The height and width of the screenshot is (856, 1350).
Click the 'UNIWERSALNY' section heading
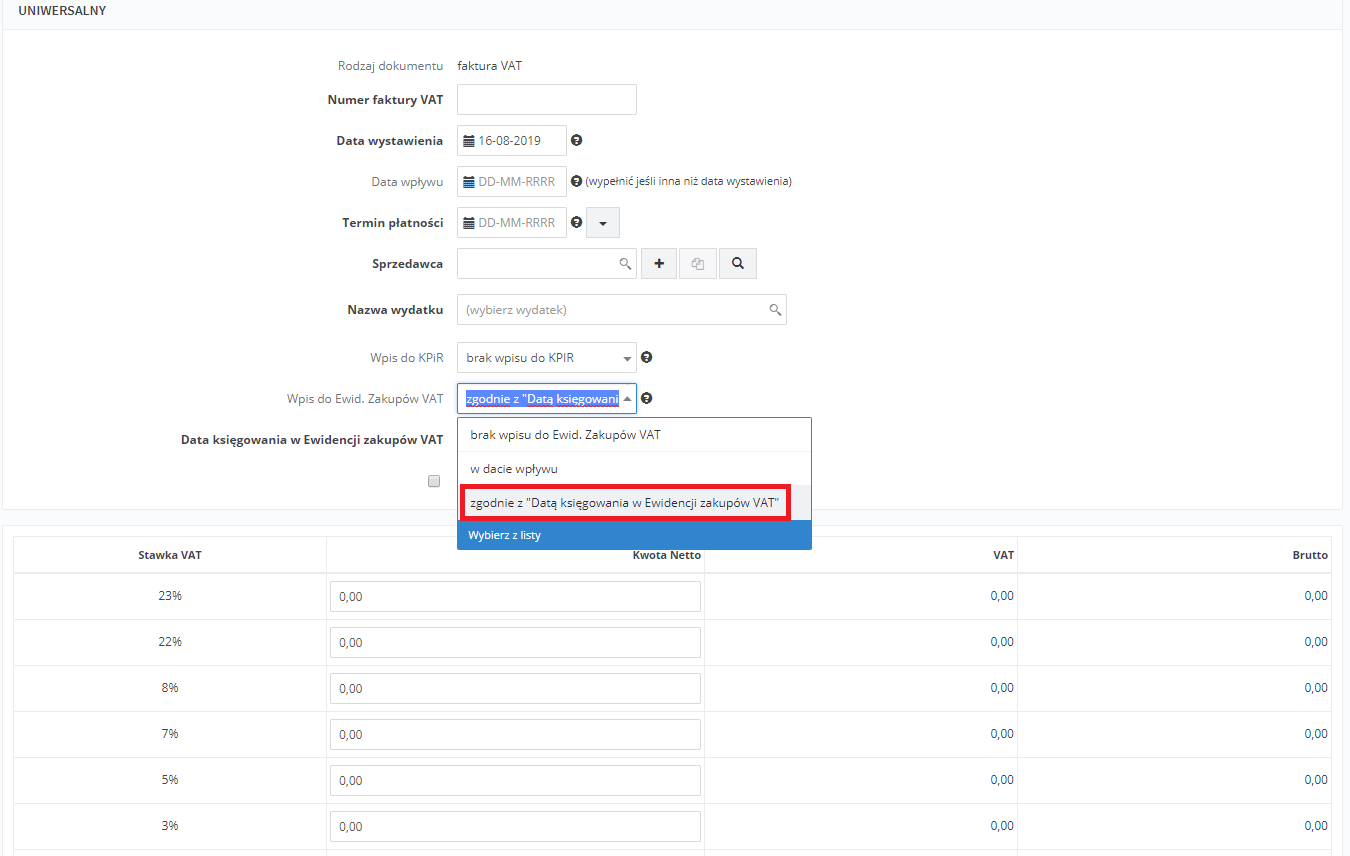pos(63,11)
